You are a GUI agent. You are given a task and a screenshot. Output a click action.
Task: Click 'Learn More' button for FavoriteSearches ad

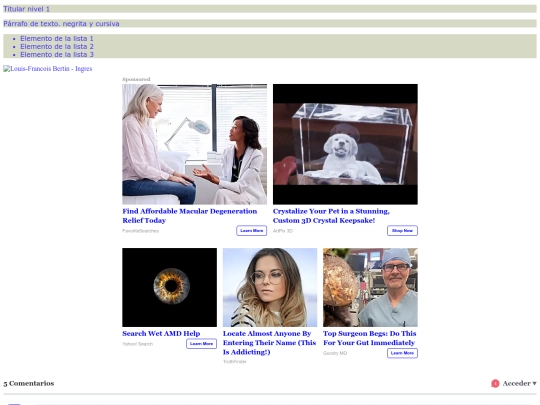(x=251, y=231)
